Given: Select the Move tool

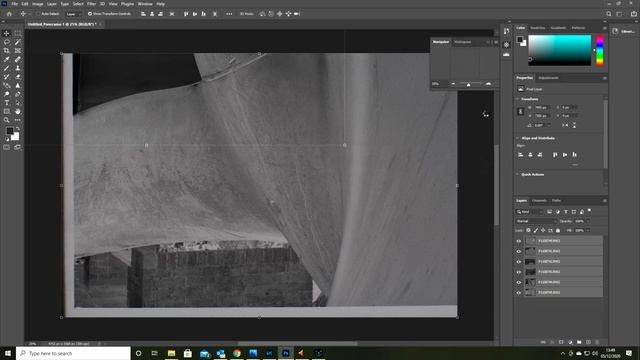Looking at the screenshot, I should [x=7, y=33].
